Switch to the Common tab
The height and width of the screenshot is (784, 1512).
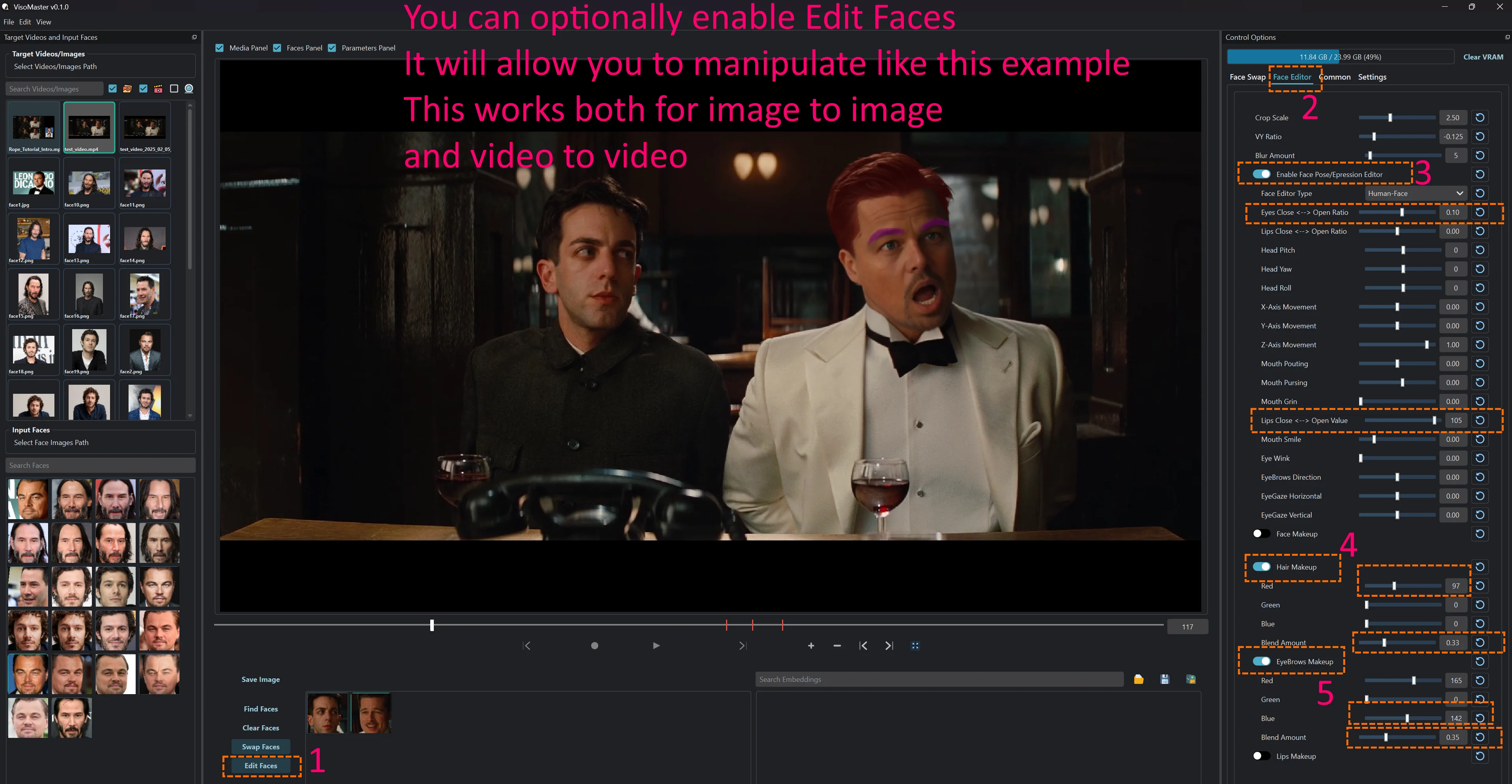click(1335, 77)
